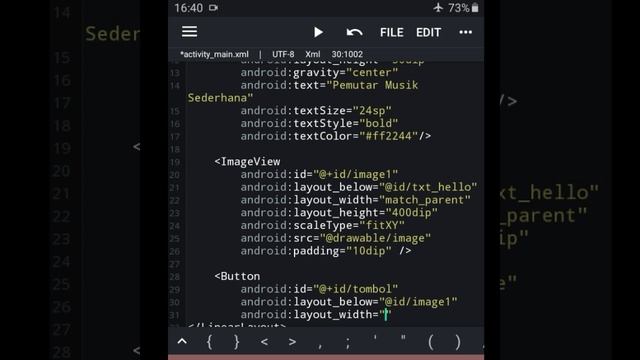Insert closing curly brace symbol
This screenshot has width=640, height=360.
[x=237, y=342]
